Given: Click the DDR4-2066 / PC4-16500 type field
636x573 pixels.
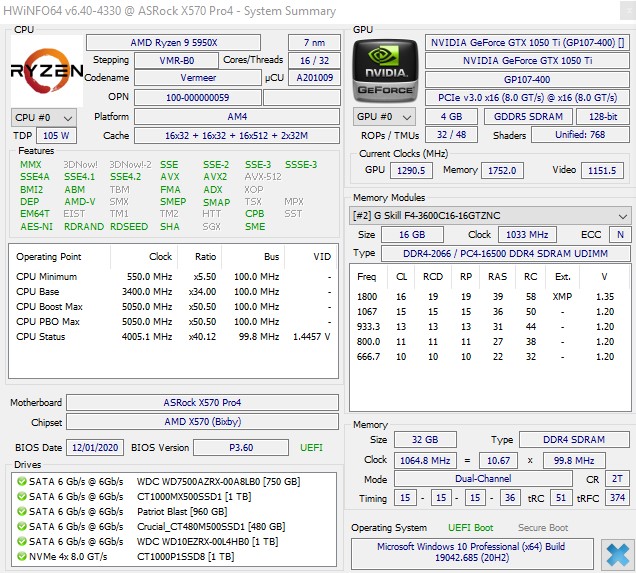Looking at the screenshot, I should pos(505,254).
